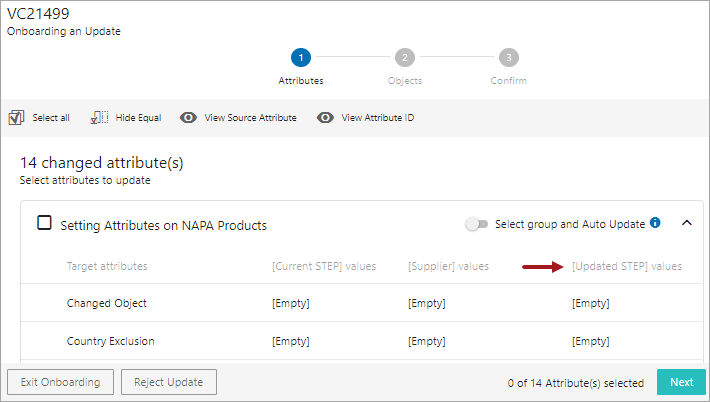The height and width of the screenshot is (402, 710).
Task: Click the Hide Equal icon
Action: coord(100,118)
